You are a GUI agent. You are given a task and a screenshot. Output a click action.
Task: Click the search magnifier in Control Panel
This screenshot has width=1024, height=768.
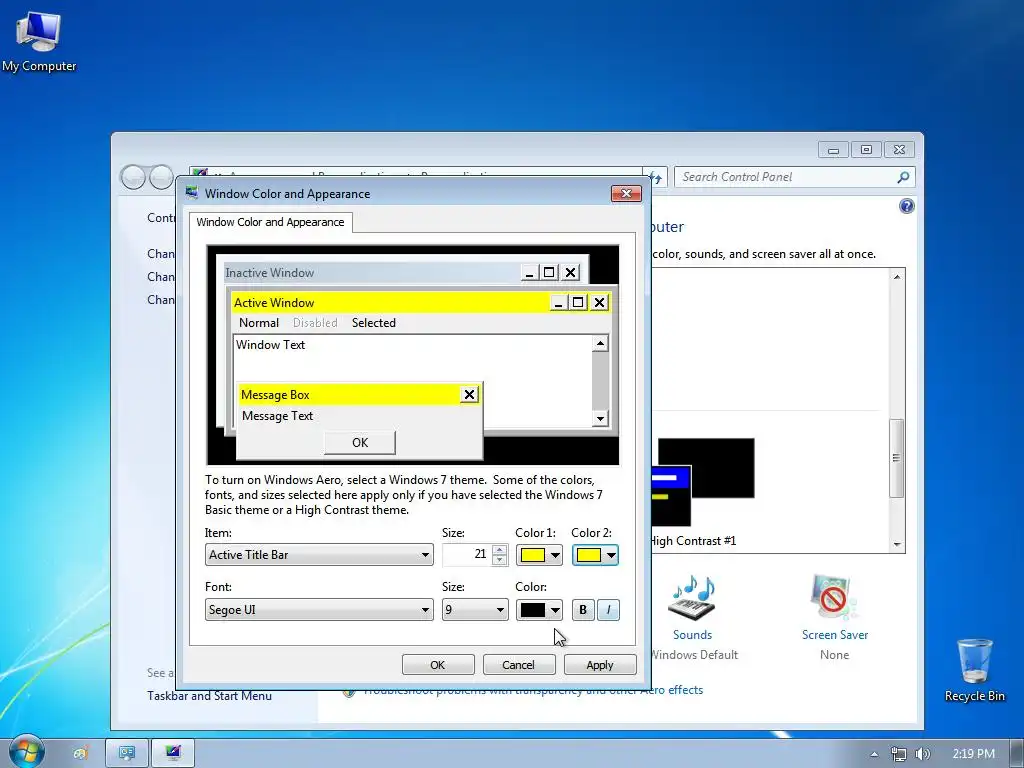[x=903, y=177]
